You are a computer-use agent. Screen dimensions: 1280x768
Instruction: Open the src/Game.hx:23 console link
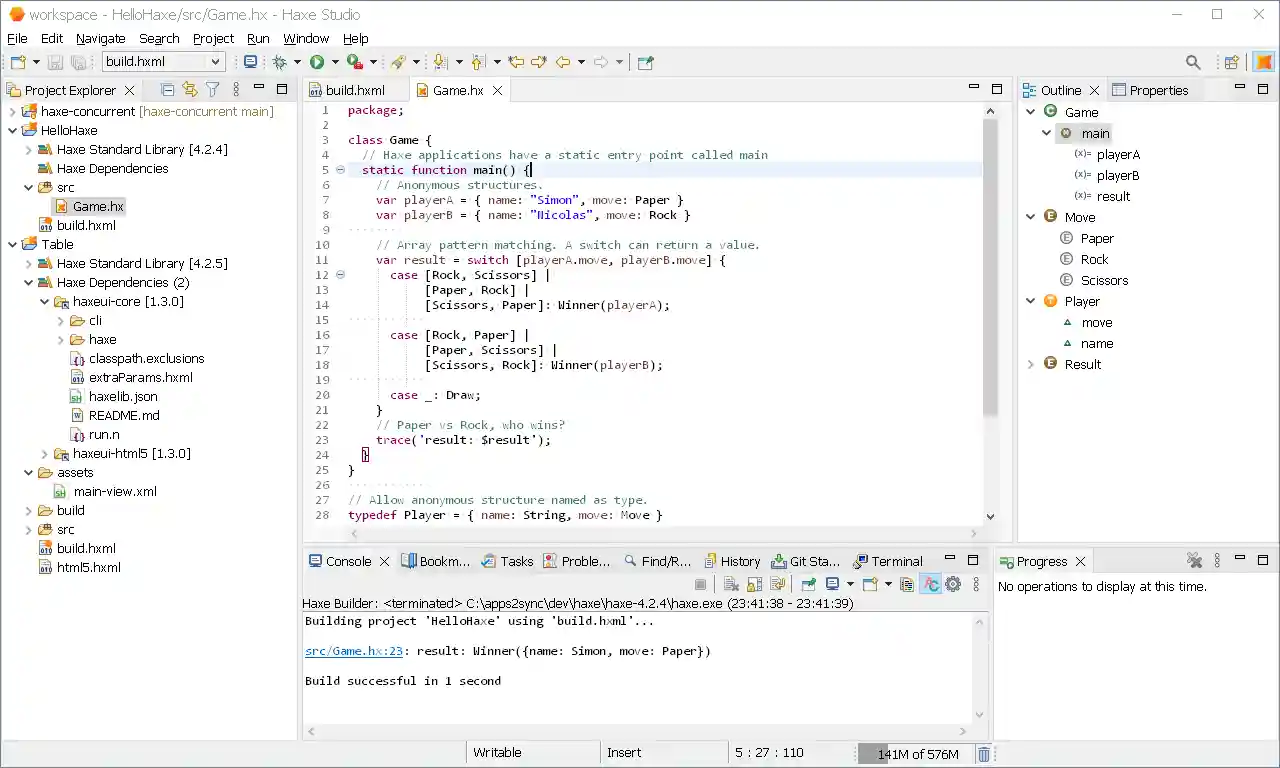[x=353, y=652]
